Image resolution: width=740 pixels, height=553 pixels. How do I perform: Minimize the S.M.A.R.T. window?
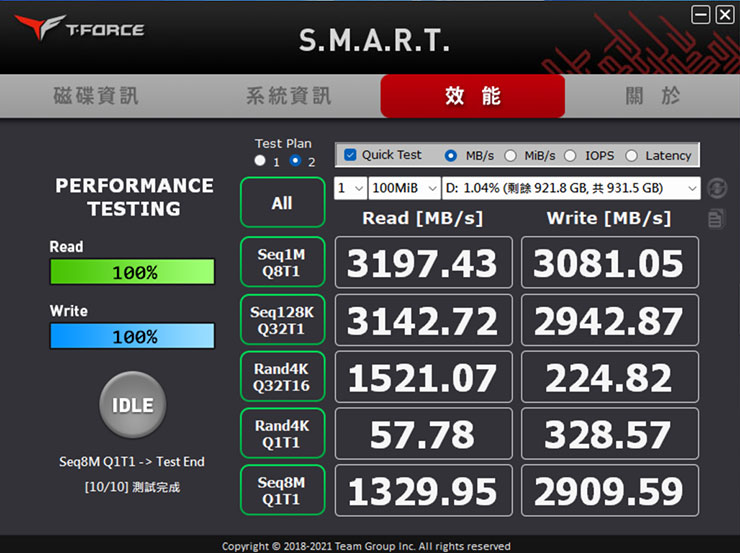(701, 15)
